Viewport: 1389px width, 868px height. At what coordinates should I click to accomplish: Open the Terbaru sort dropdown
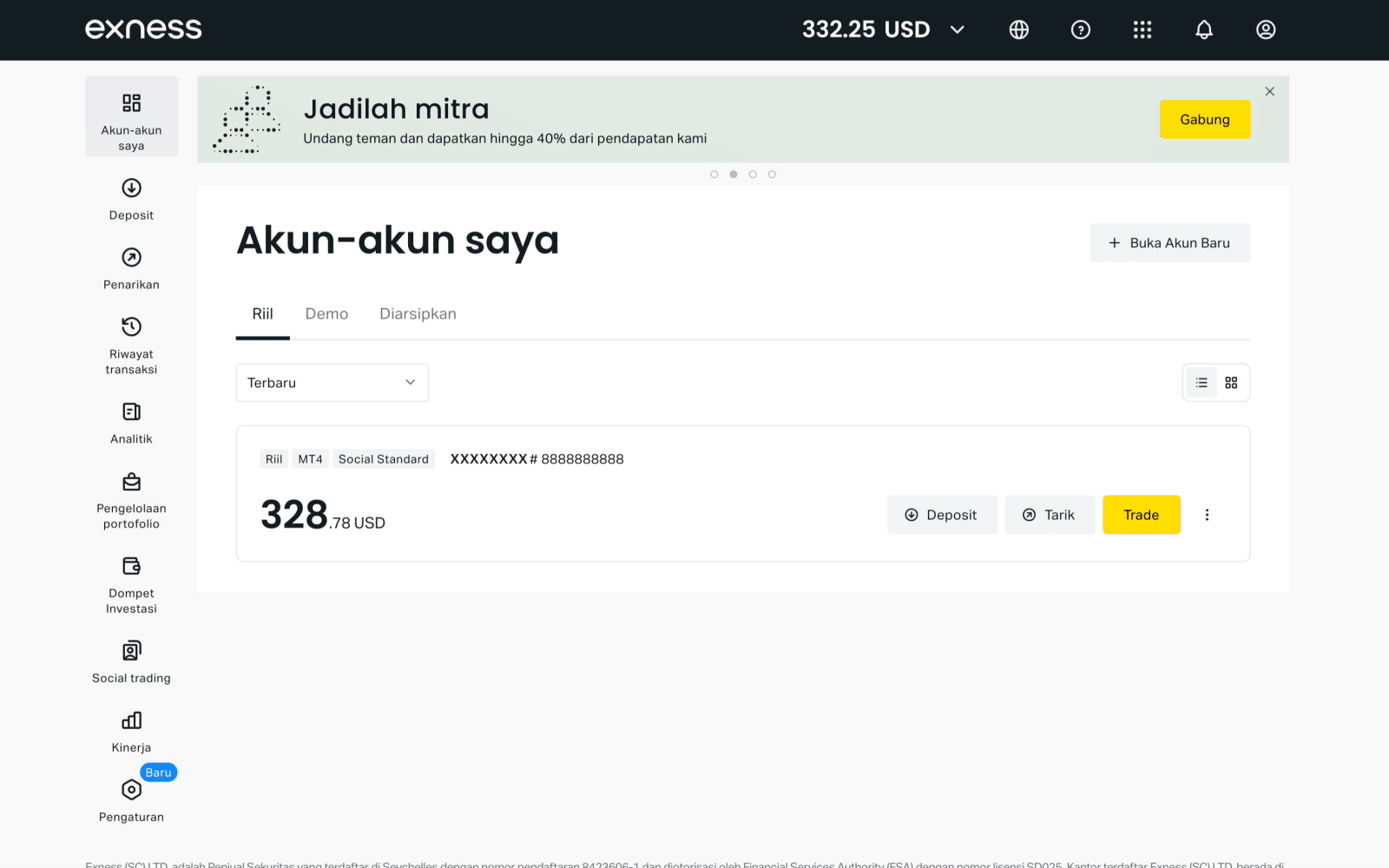point(332,383)
